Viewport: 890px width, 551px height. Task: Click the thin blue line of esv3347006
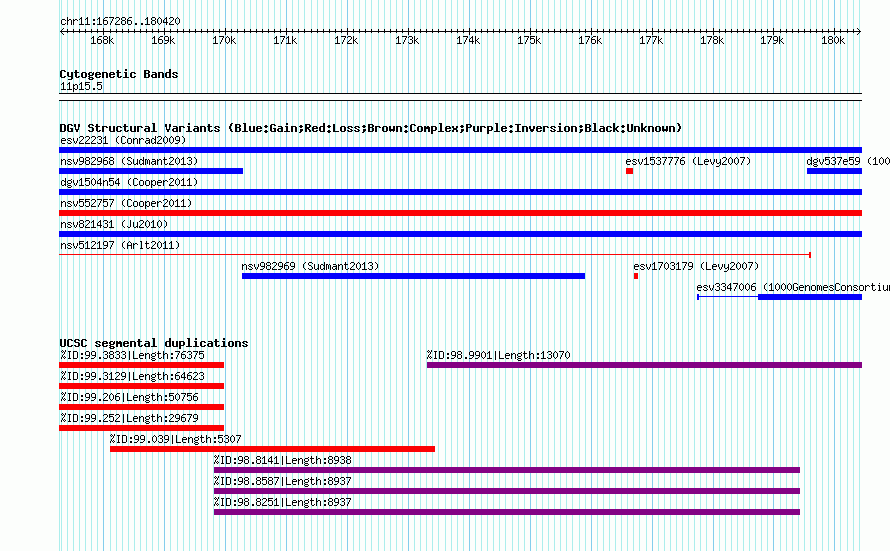point(728,297)
